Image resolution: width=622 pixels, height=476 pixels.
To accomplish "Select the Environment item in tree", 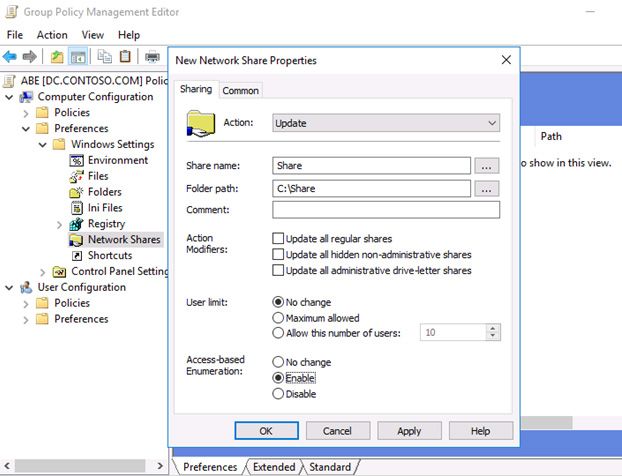I will (x=117, y=160).
